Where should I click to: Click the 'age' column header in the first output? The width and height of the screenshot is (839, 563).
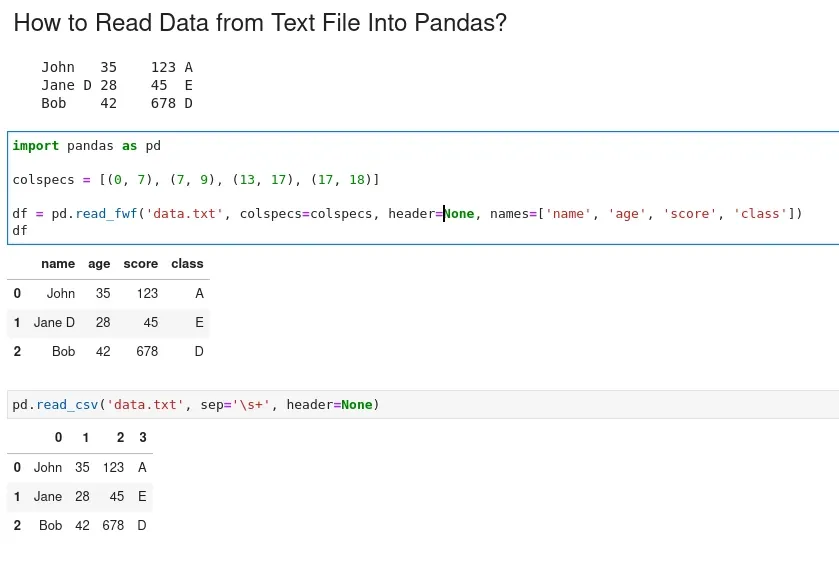coord(99,264)
